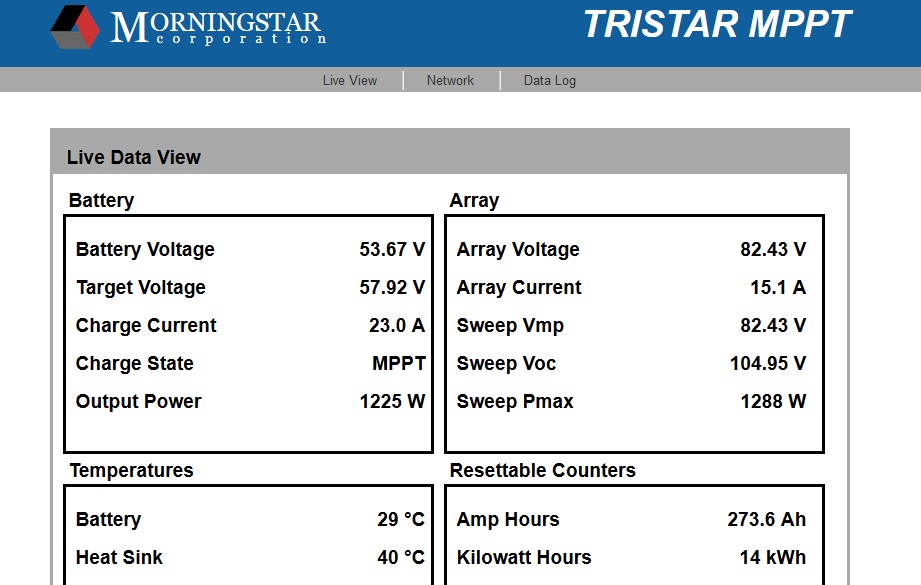Select the 273.6 Ah amp hours value
921x585 pixels.
(767, 519)
